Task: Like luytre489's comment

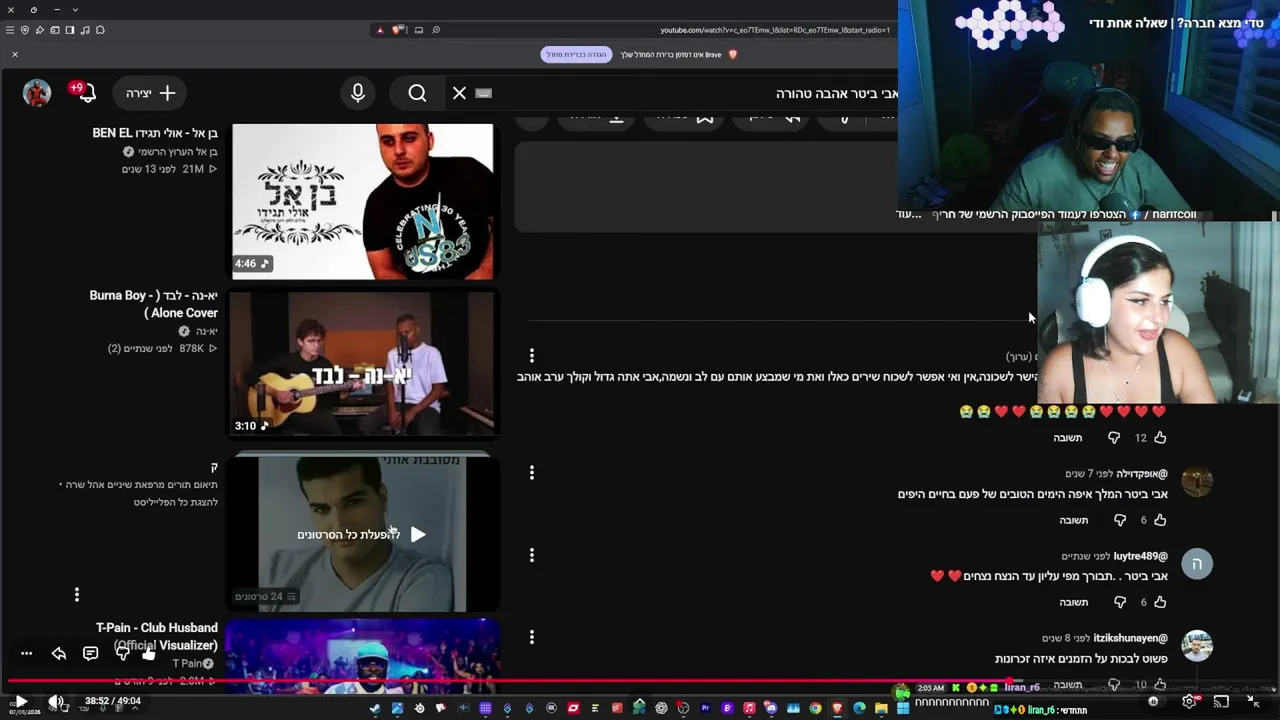Action: [x=1160, y=602]
